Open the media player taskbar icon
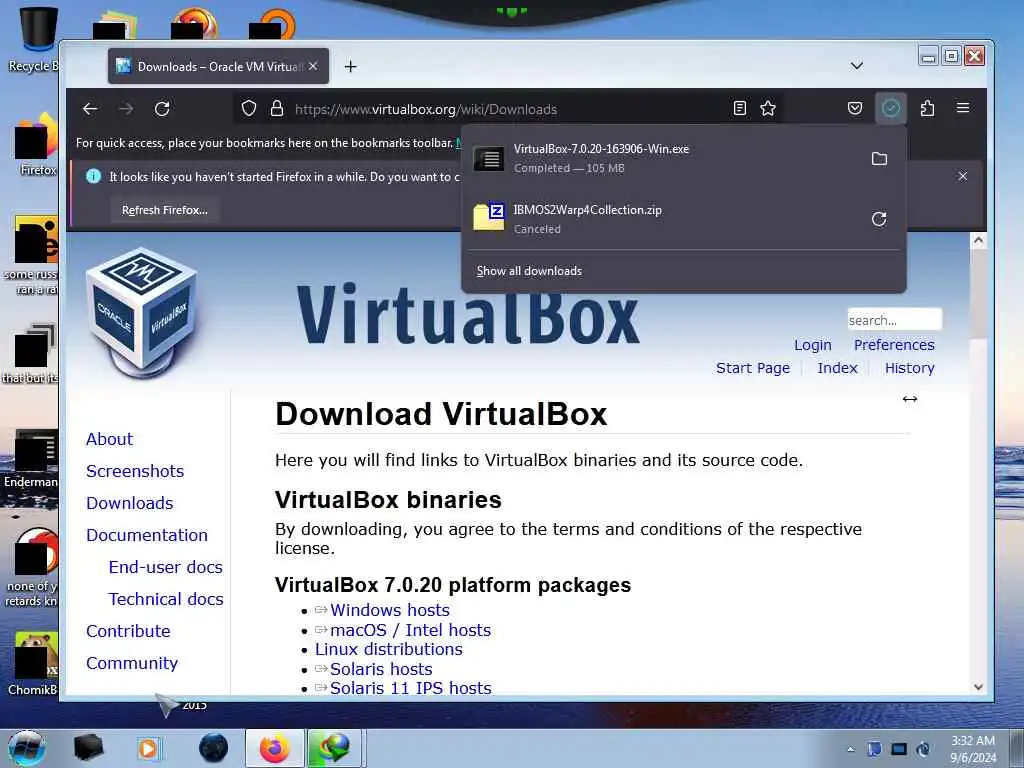 [148, 748]
